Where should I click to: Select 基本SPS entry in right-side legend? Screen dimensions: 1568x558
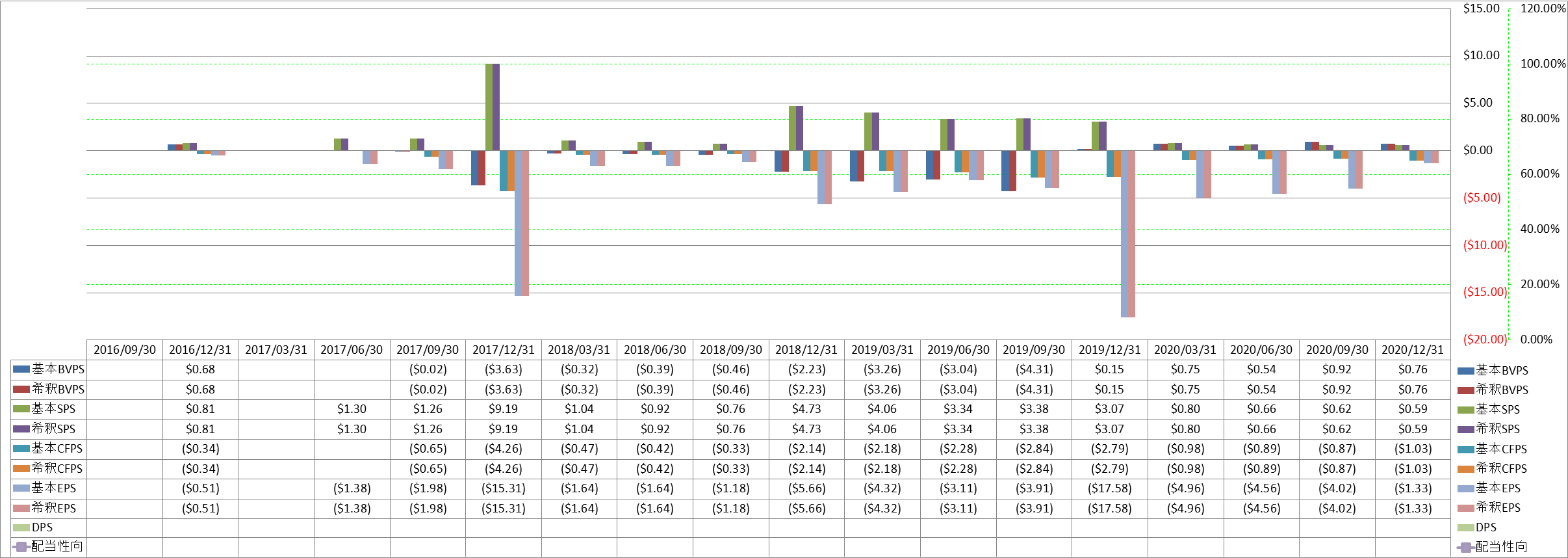pyautogui.click(x=1489, y=410)
